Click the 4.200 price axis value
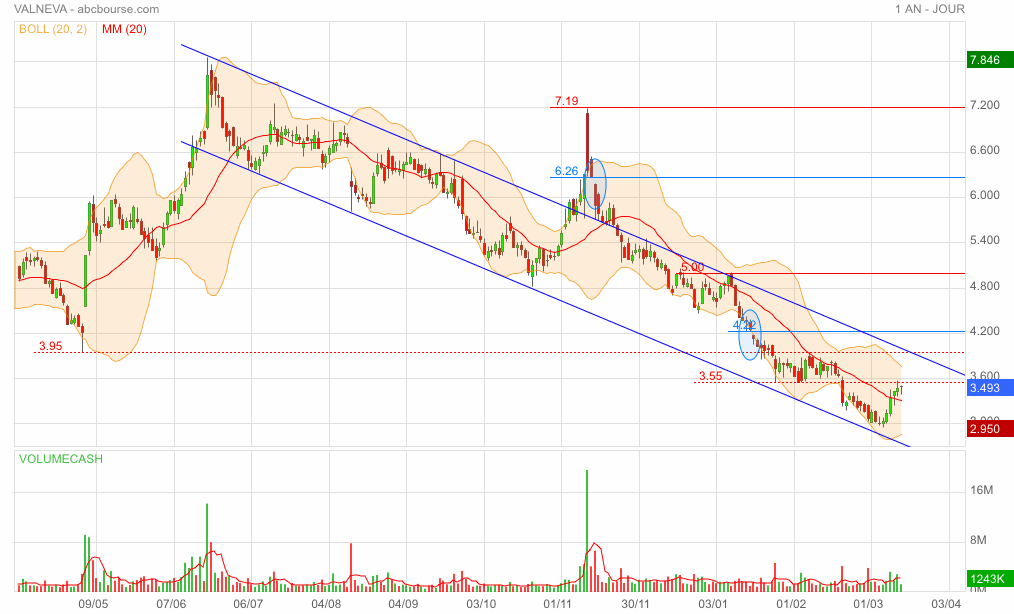Screen dimensions: 1014x614 [984, 331]
